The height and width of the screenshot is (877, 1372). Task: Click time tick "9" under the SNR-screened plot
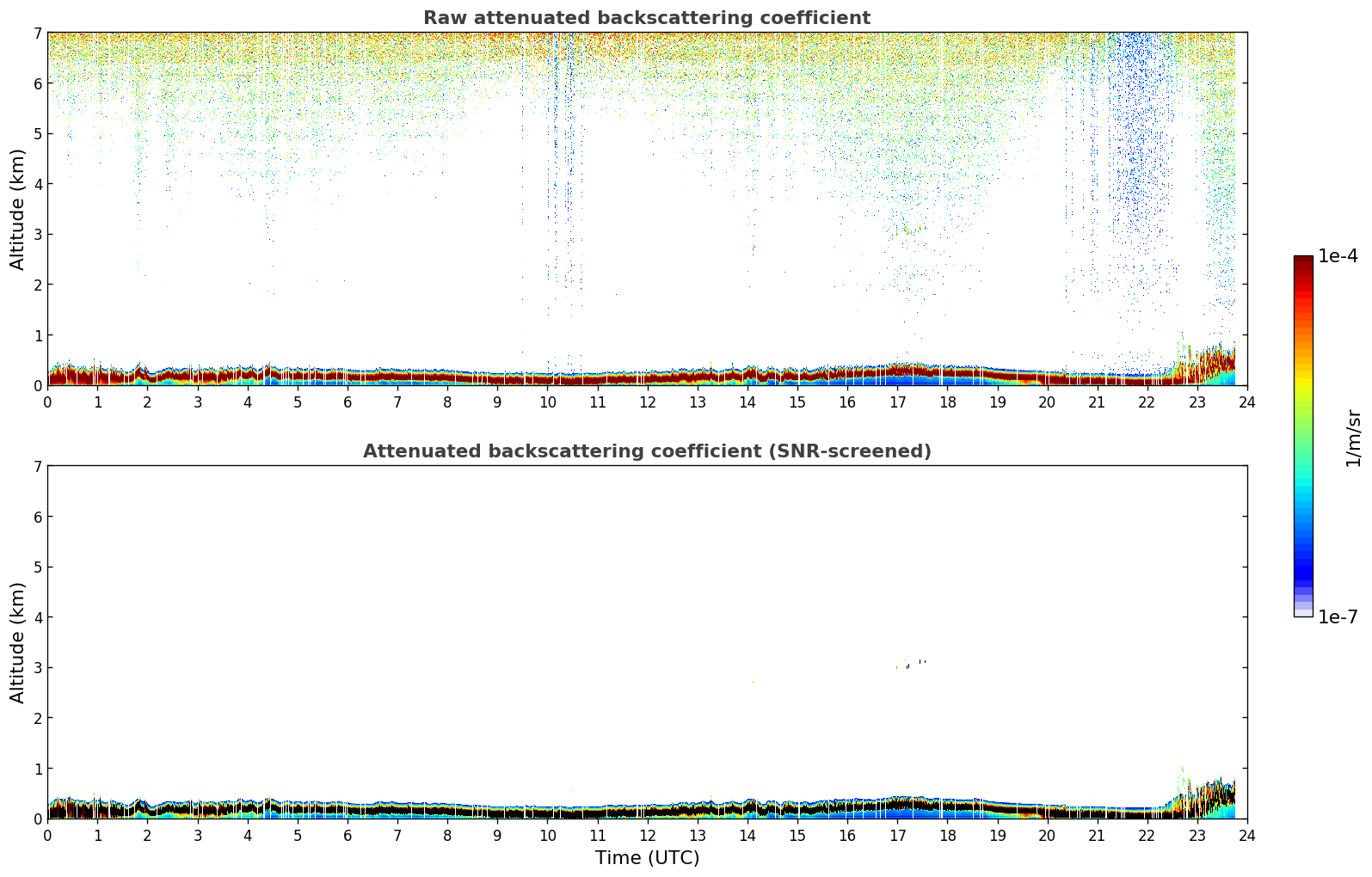coord(497,835)
